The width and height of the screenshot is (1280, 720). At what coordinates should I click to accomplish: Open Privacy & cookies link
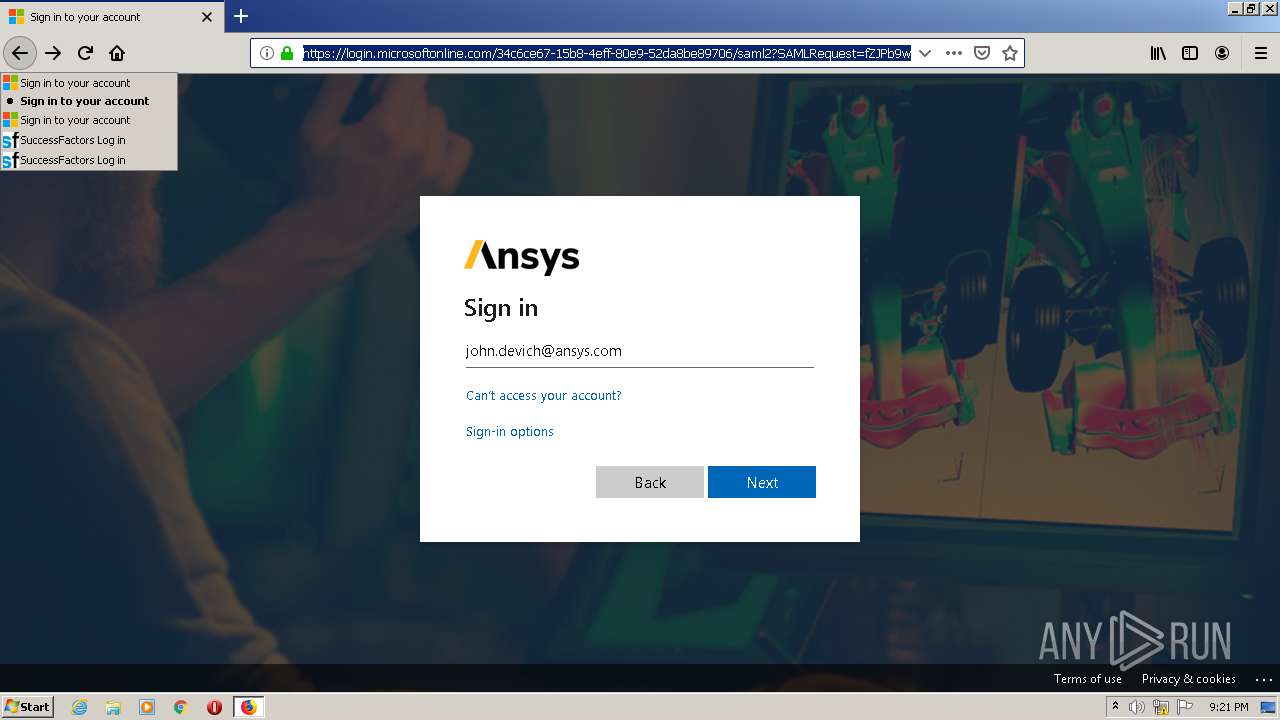tap(1188, 679)
